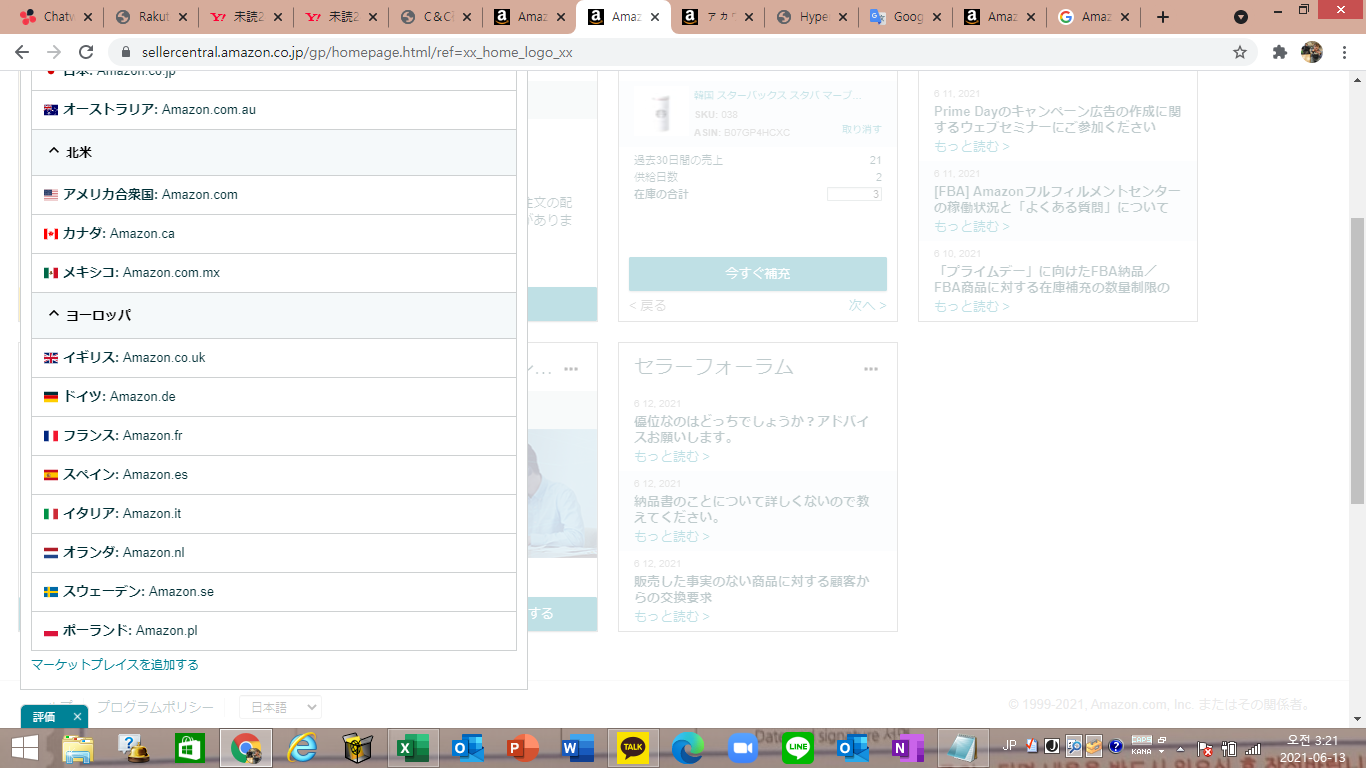Pick スペイン Amazon.es marketplace
This screenshot has width=1366, height=768.
point(274,474)
